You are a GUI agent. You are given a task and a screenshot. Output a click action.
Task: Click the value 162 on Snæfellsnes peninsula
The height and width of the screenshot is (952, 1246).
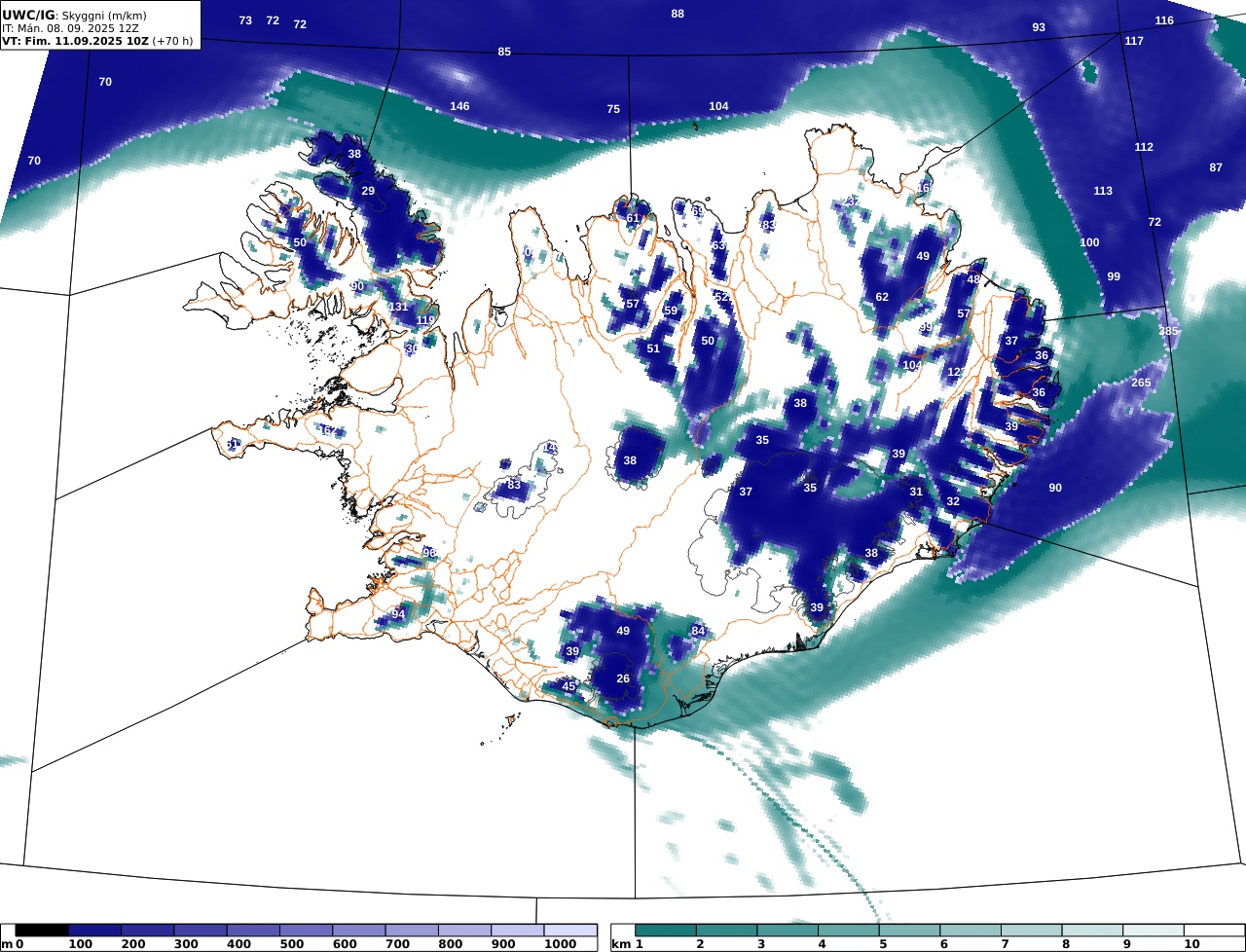[329, 430]
